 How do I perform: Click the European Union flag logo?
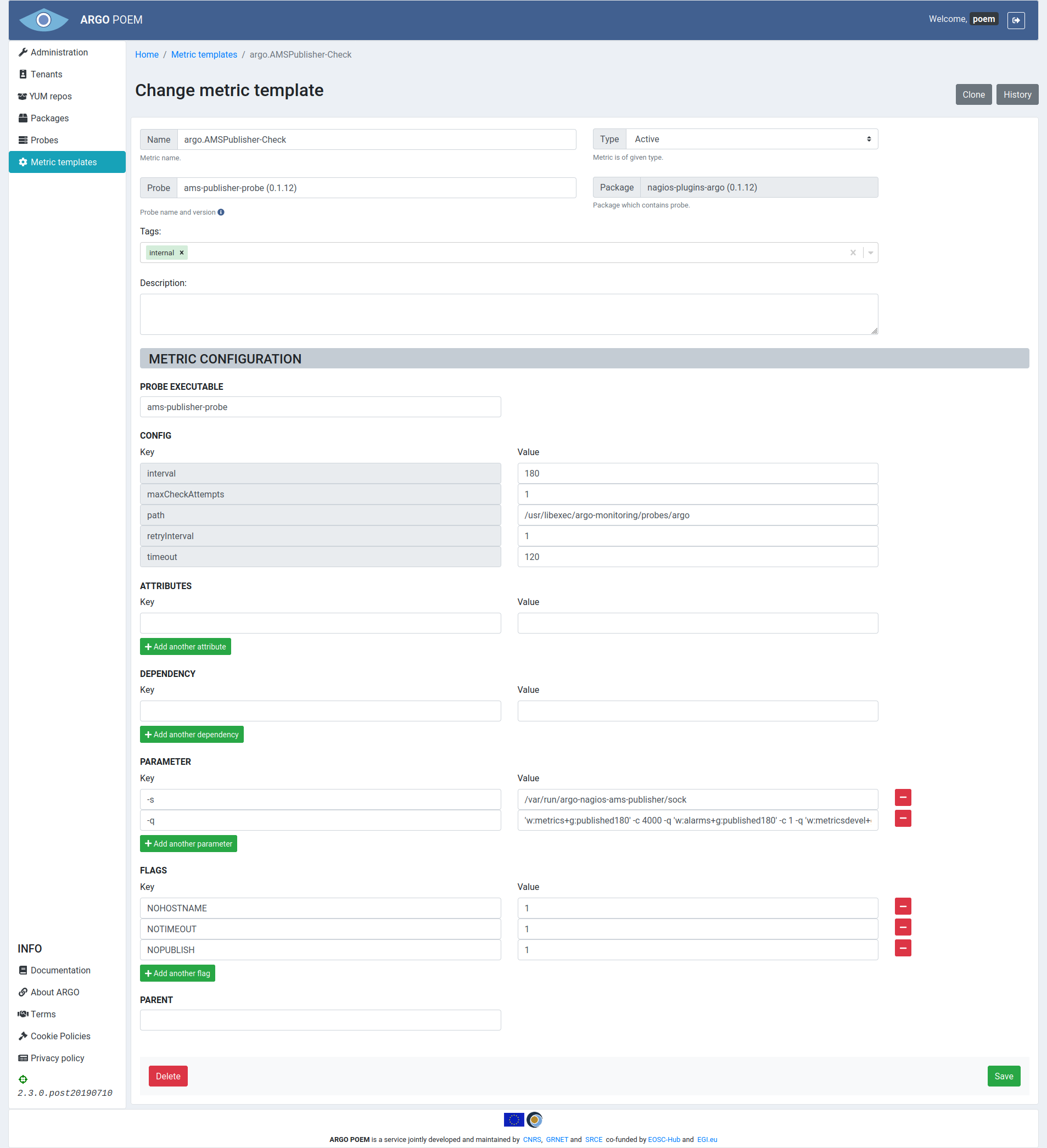(513, 1120)
